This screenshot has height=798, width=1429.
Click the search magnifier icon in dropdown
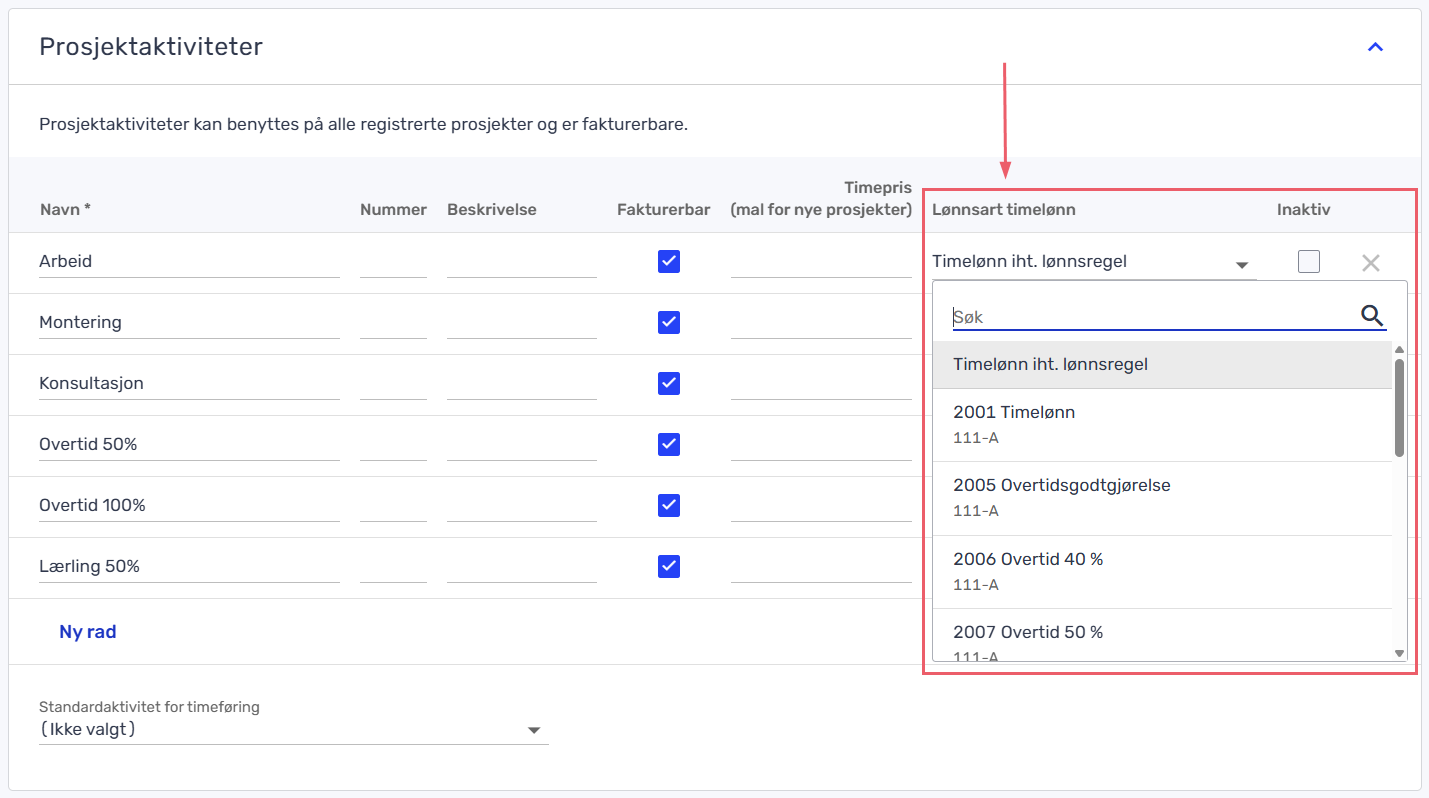[1372, 316]
